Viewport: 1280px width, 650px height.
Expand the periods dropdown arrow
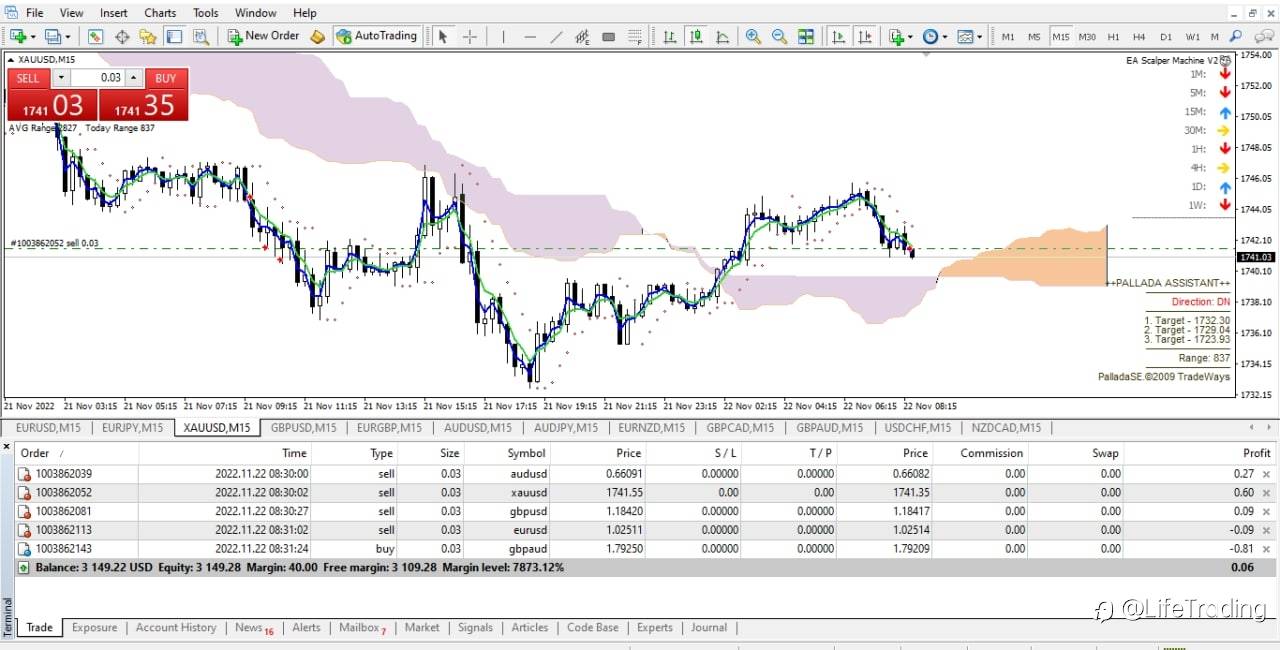[945, 37]
